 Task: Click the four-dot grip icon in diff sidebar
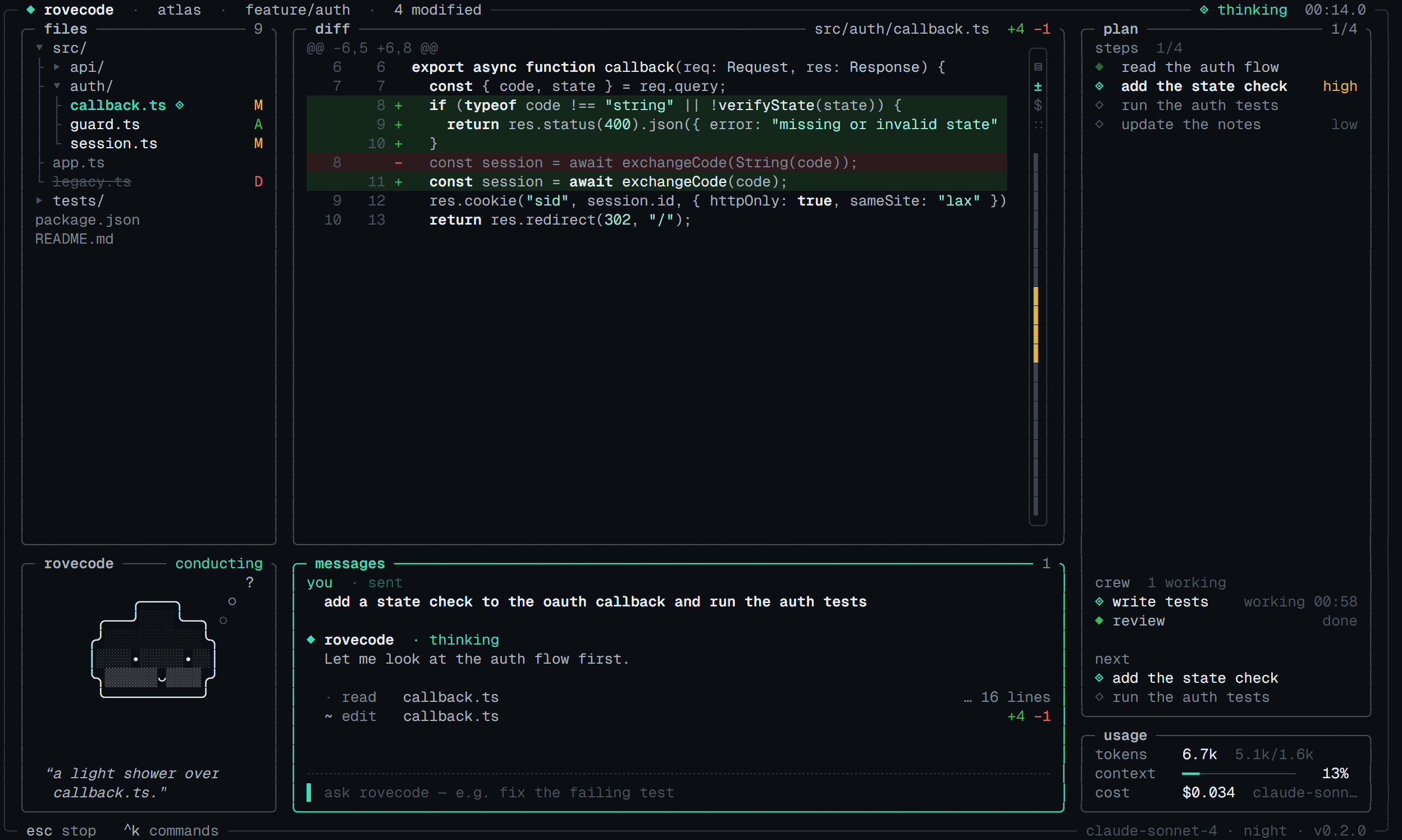[x=1038, y=125]
